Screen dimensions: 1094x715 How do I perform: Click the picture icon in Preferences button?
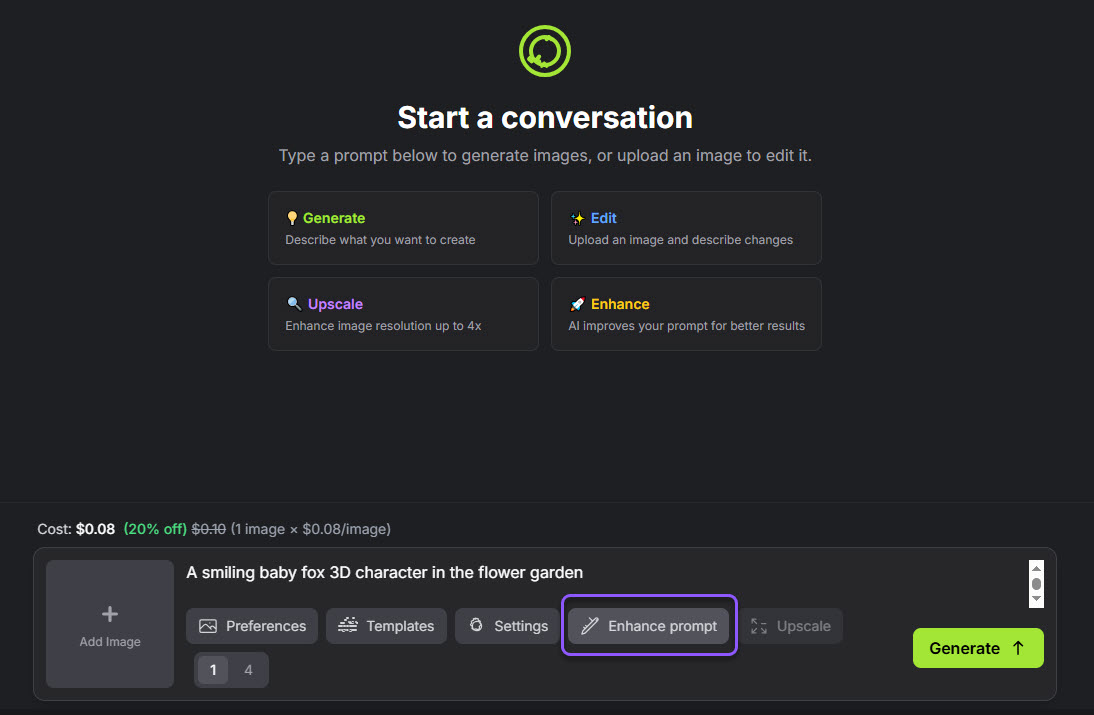tap(208, 626)
